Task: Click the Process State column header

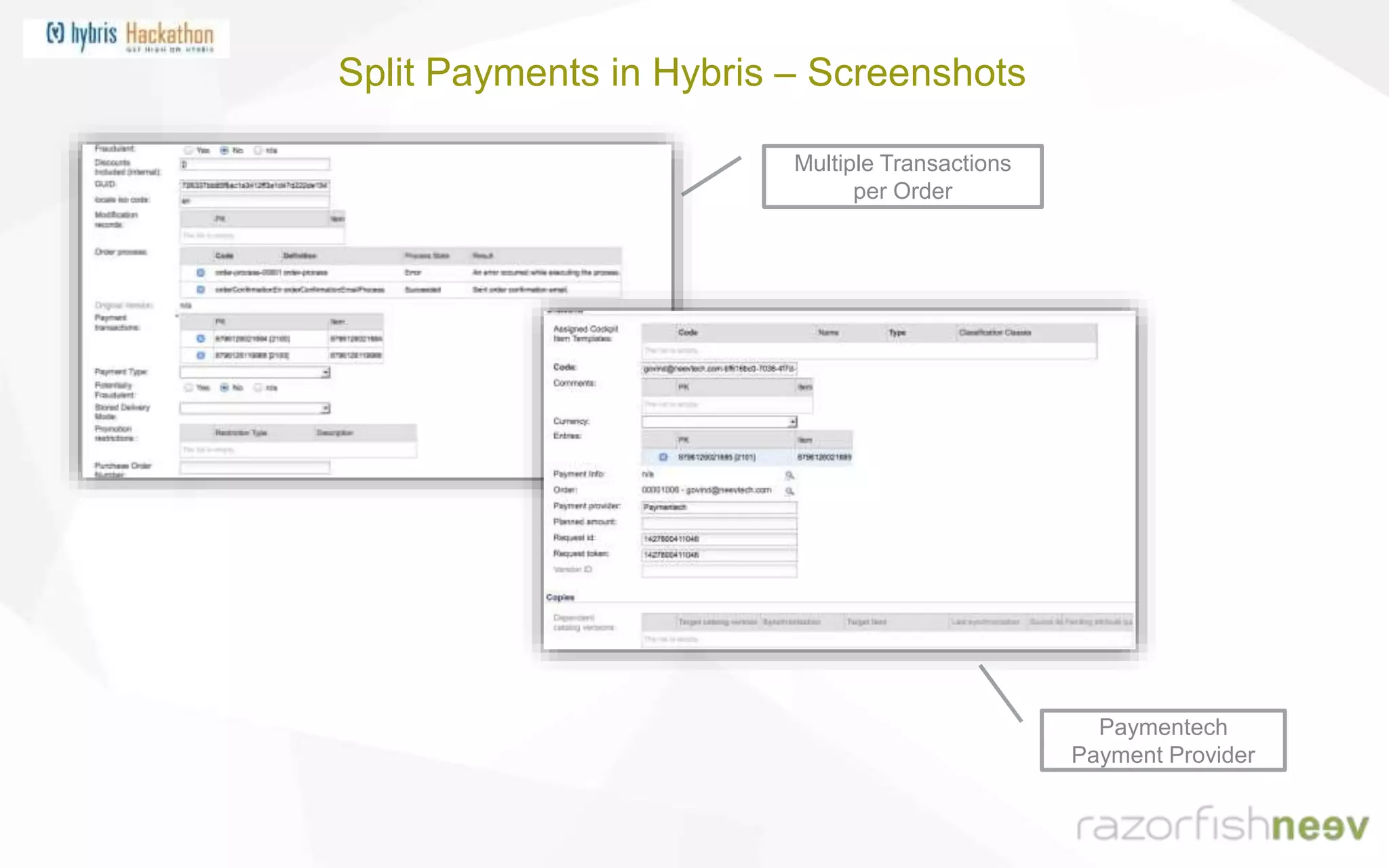Action: click(427, 256)
